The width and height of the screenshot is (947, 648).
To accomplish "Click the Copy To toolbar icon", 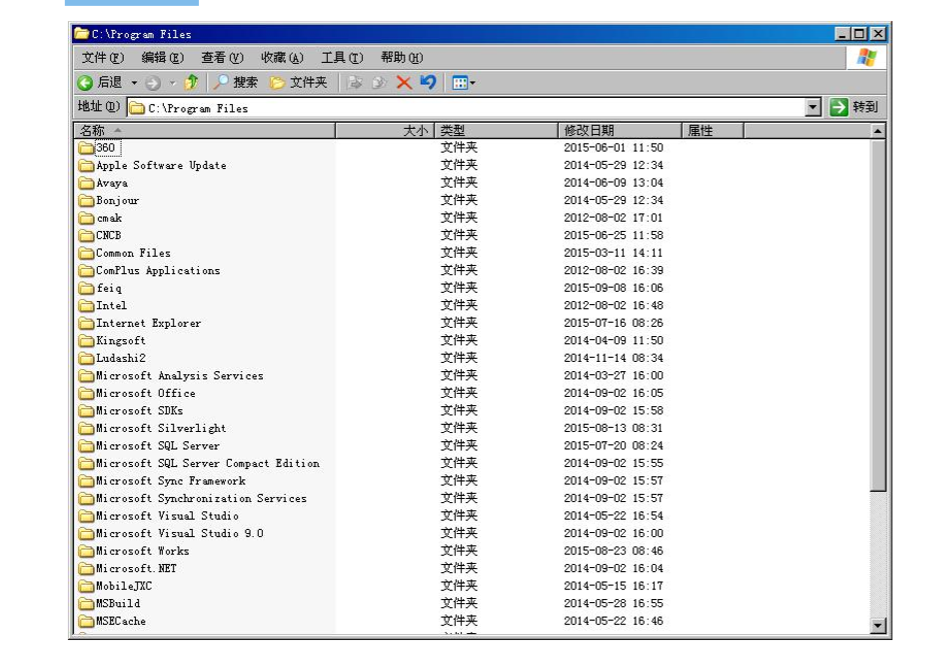I will (379, 83).
